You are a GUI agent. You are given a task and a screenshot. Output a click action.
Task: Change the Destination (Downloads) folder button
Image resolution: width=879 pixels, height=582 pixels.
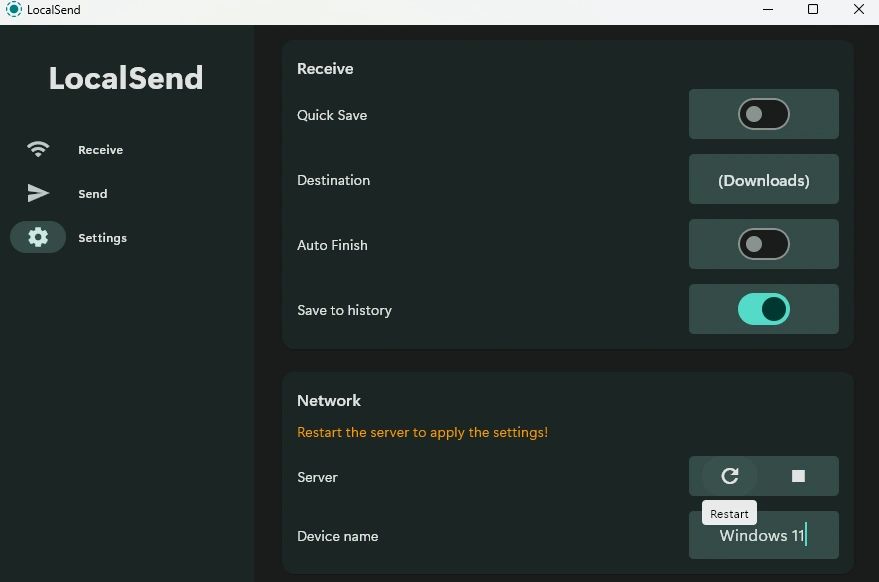point(764,180)
